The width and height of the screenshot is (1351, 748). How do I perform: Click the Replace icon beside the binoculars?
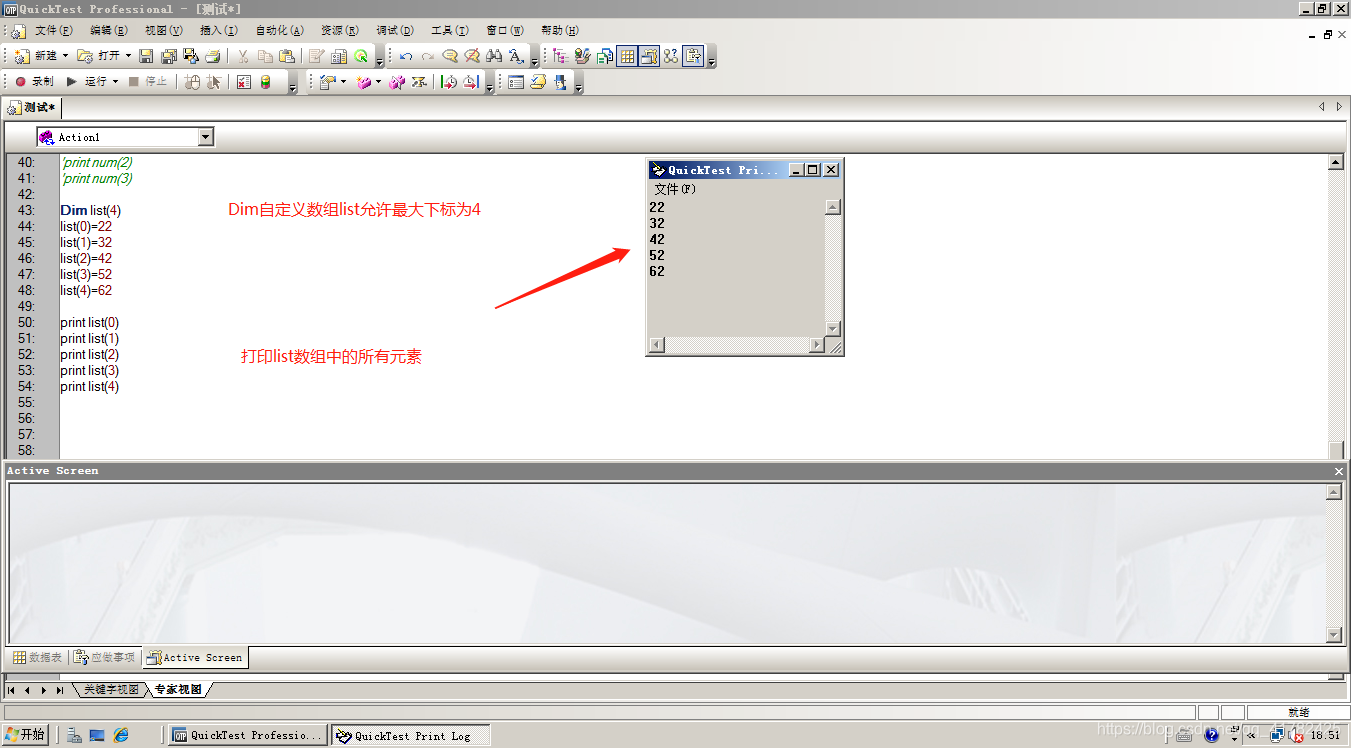coord(516,56)
